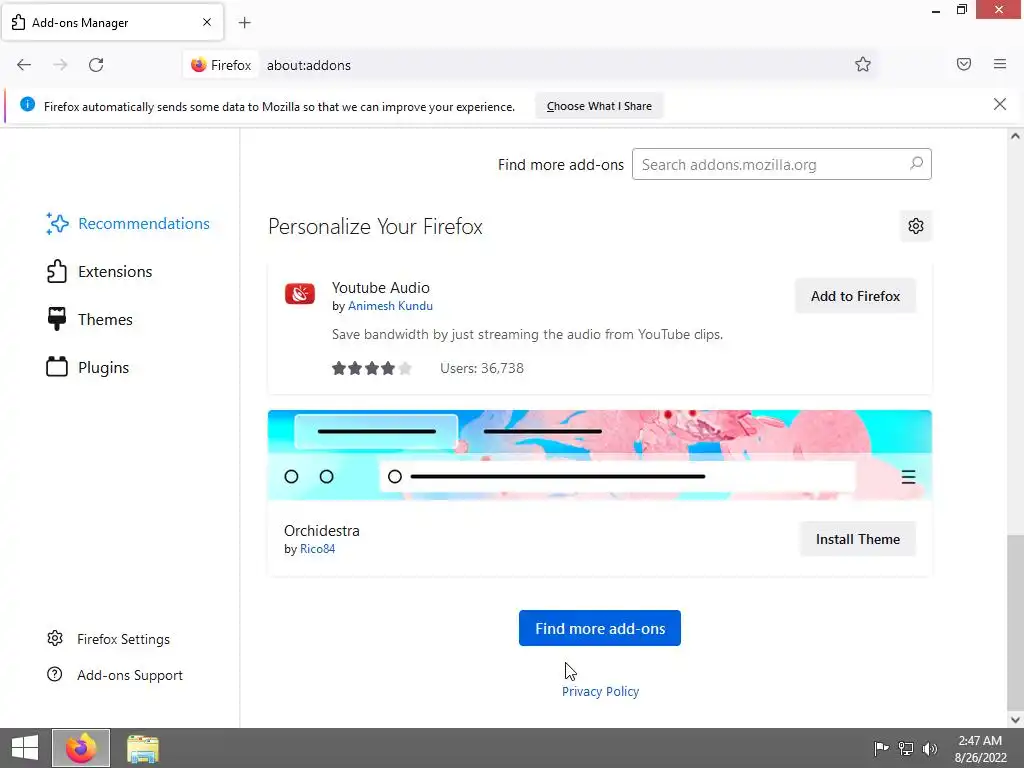Close the Add-ons Manager tab

pyautogui.click(x=206, y=22)
